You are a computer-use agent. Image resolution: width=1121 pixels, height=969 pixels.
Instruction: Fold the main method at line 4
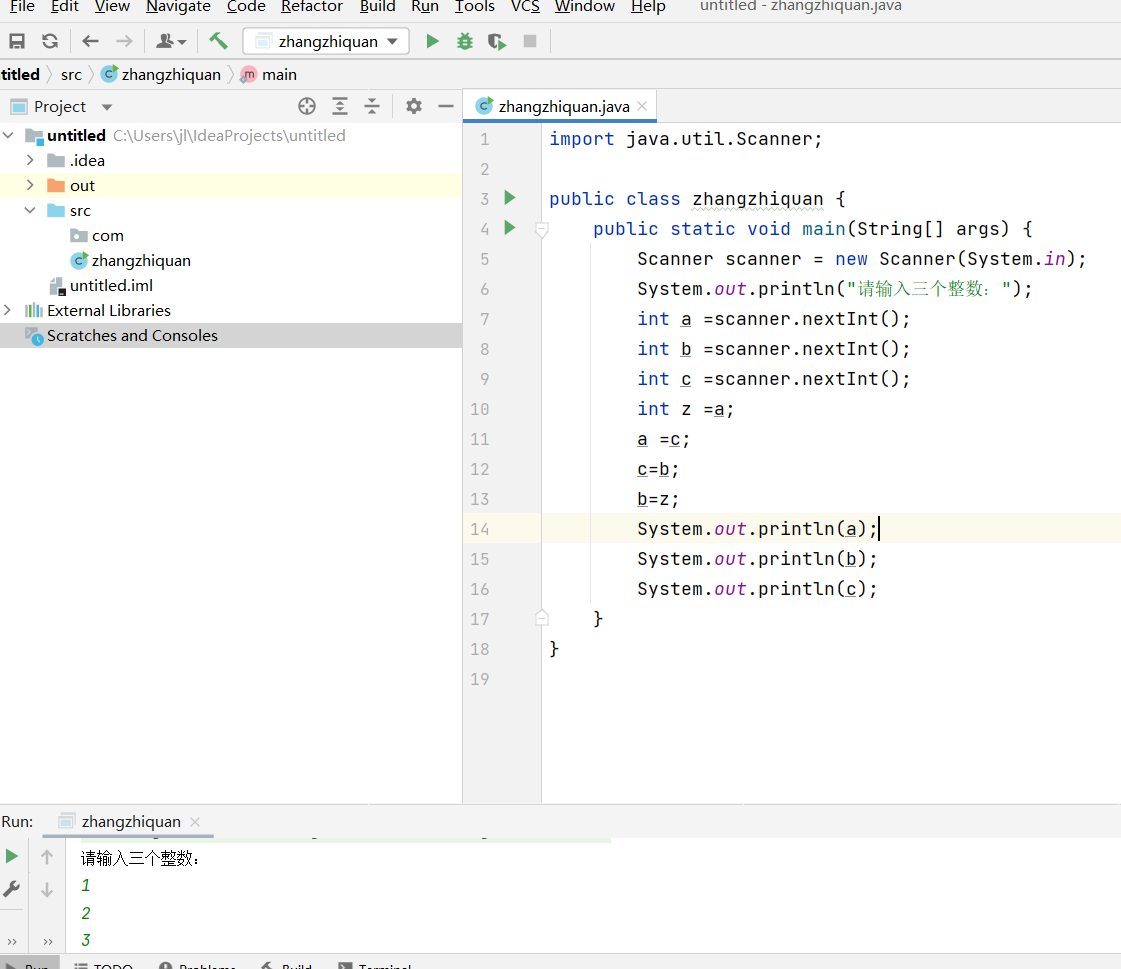pyautogui.click(x=542, y=229)
